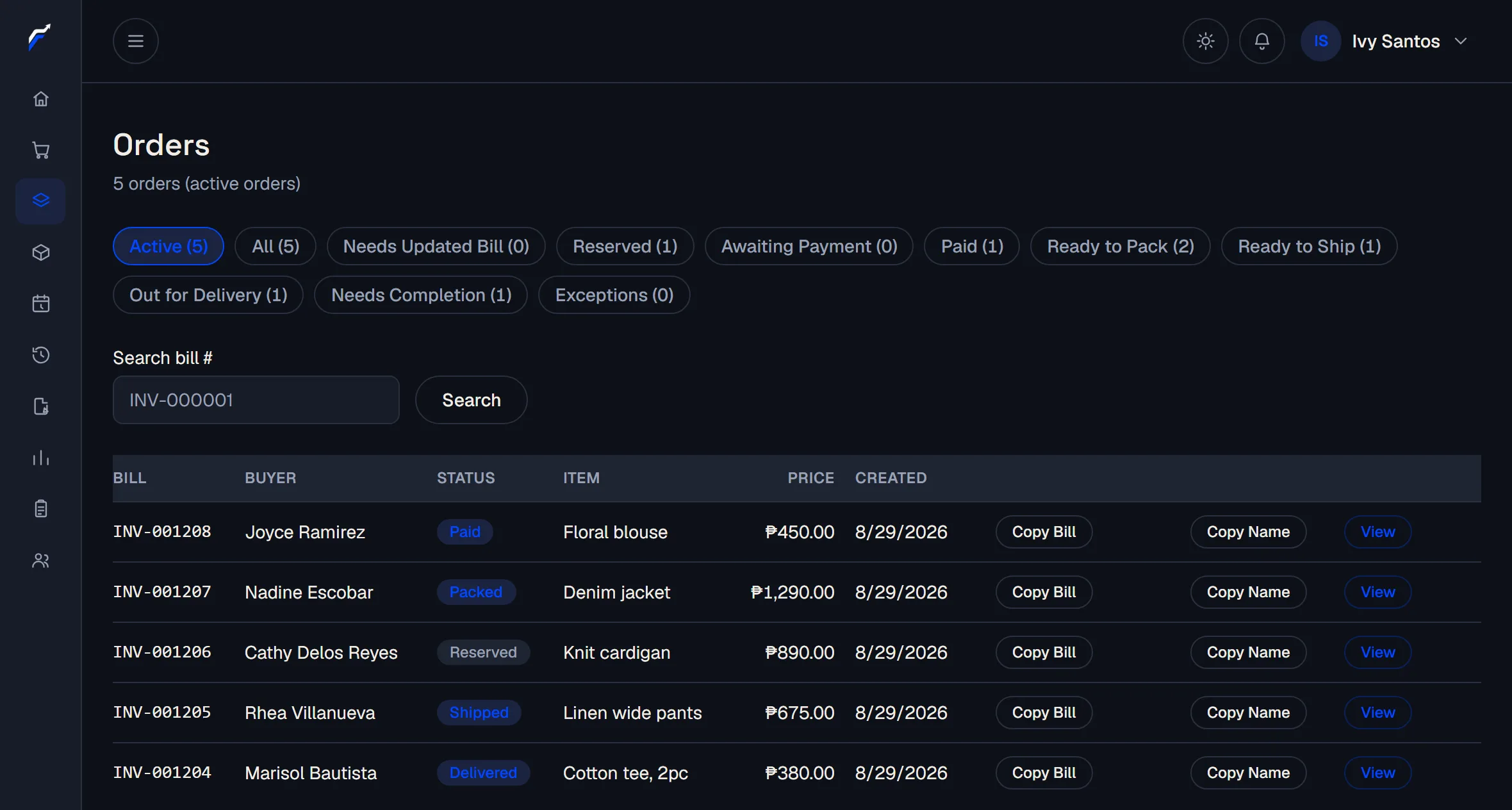This screenshot has width=1512, height=810.
Task: Open notifications bell
Action: coord(1261,41)
